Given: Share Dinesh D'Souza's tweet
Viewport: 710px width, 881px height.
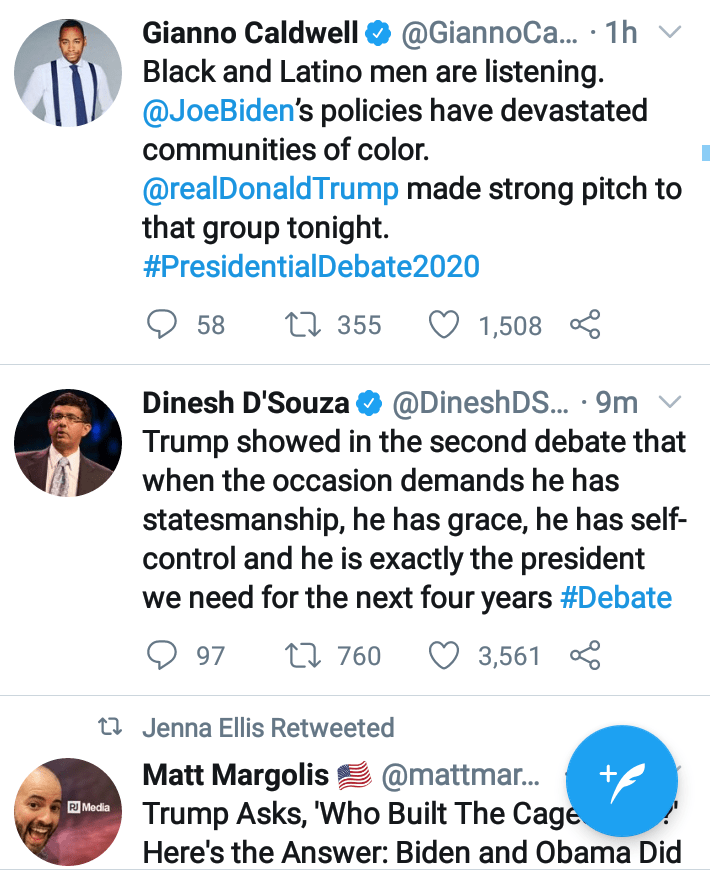Looking at the screenshot, I should click(x=585, y=656).
